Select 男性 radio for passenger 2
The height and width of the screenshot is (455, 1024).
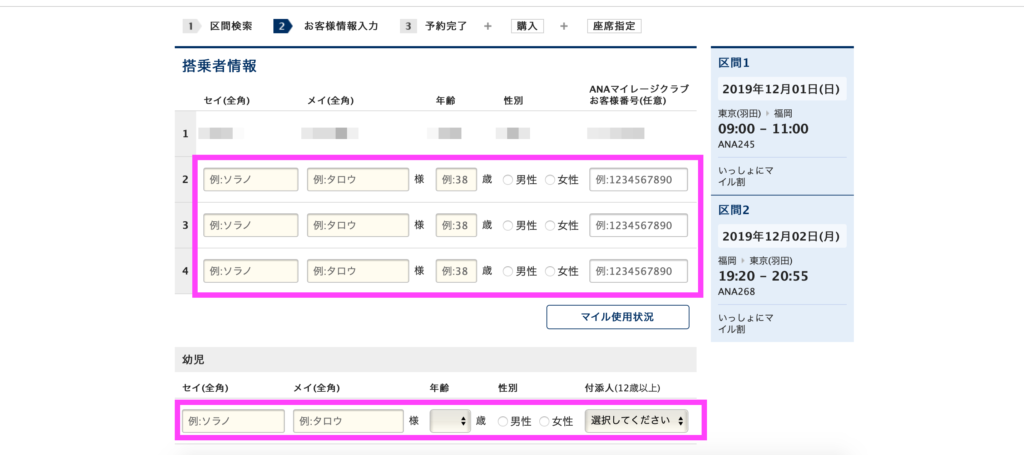pos(507,180)
